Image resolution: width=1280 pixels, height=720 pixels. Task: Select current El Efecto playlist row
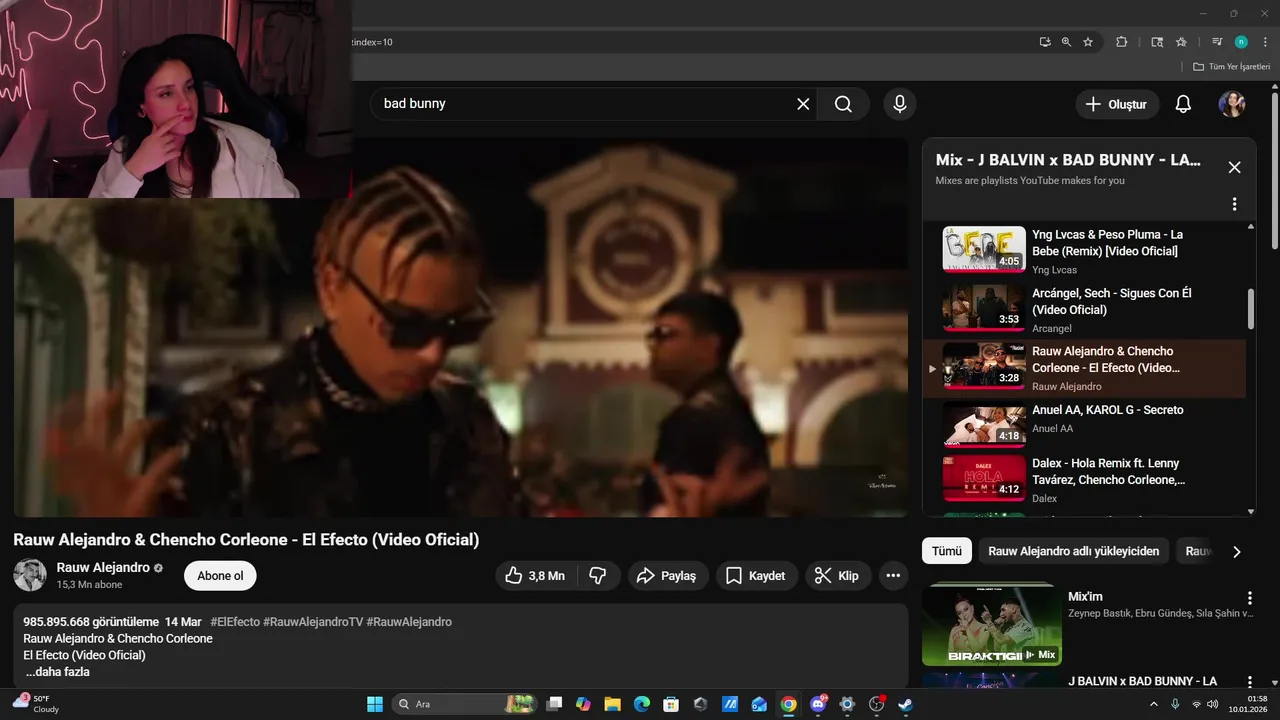click(x=1084, y=368)
